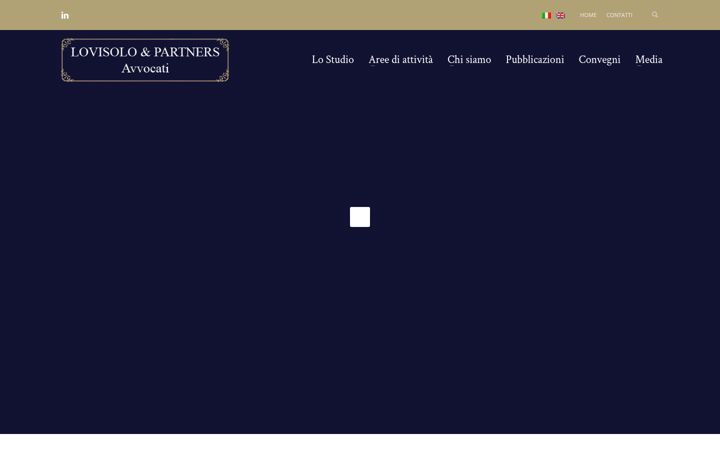
Task: Open the CONTATTI link
Action: (x=619, y=15)
